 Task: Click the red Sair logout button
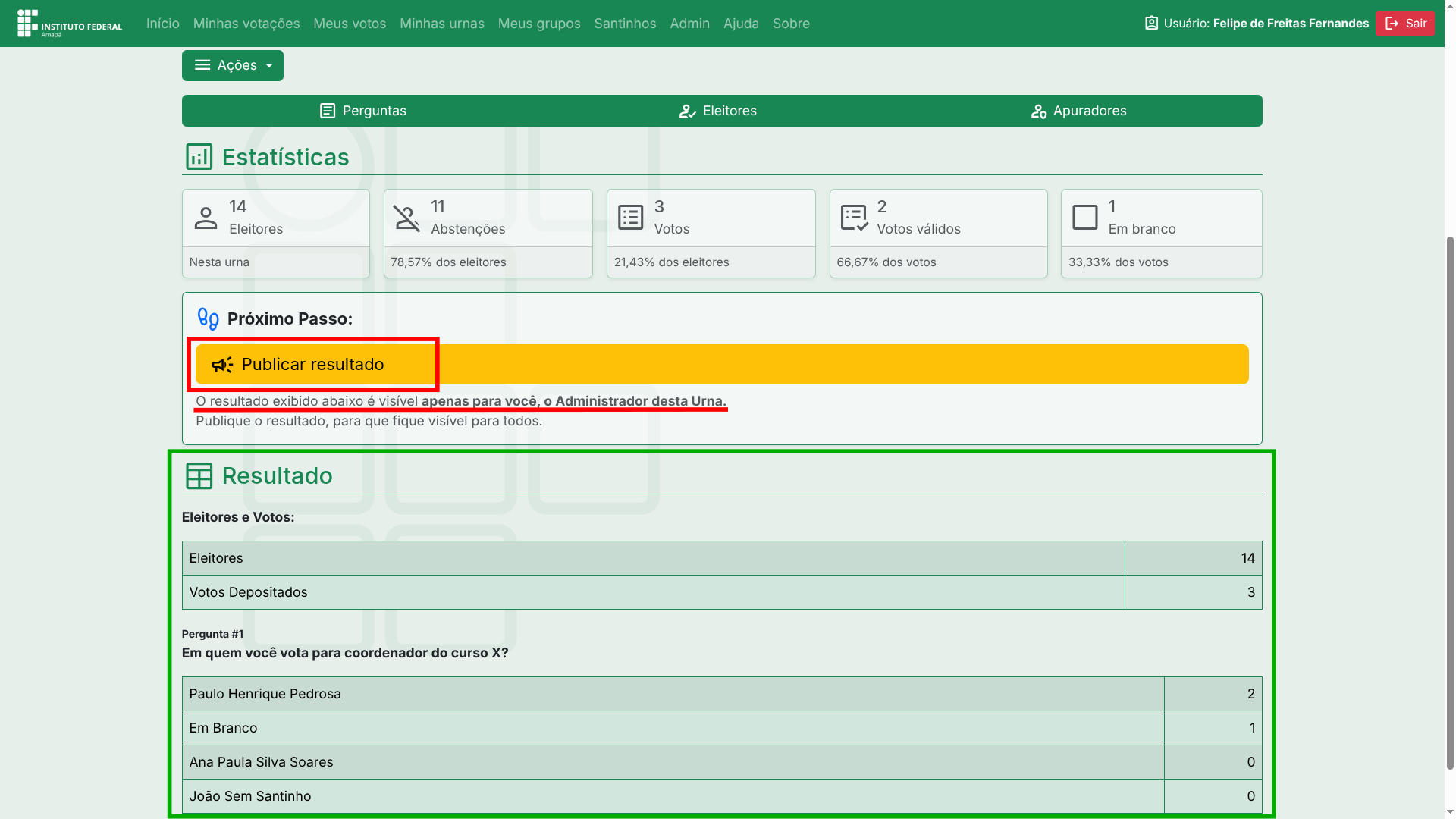[1404, 24]
